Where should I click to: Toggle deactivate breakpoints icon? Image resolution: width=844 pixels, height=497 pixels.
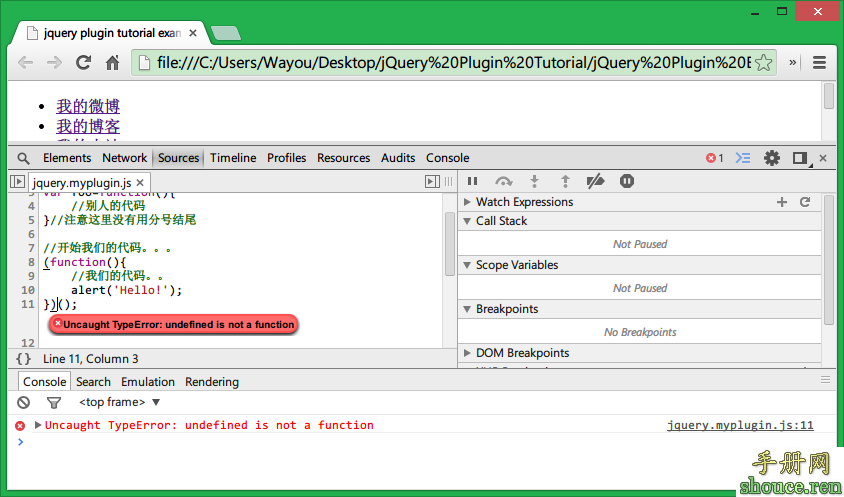[x=595, y=181]
